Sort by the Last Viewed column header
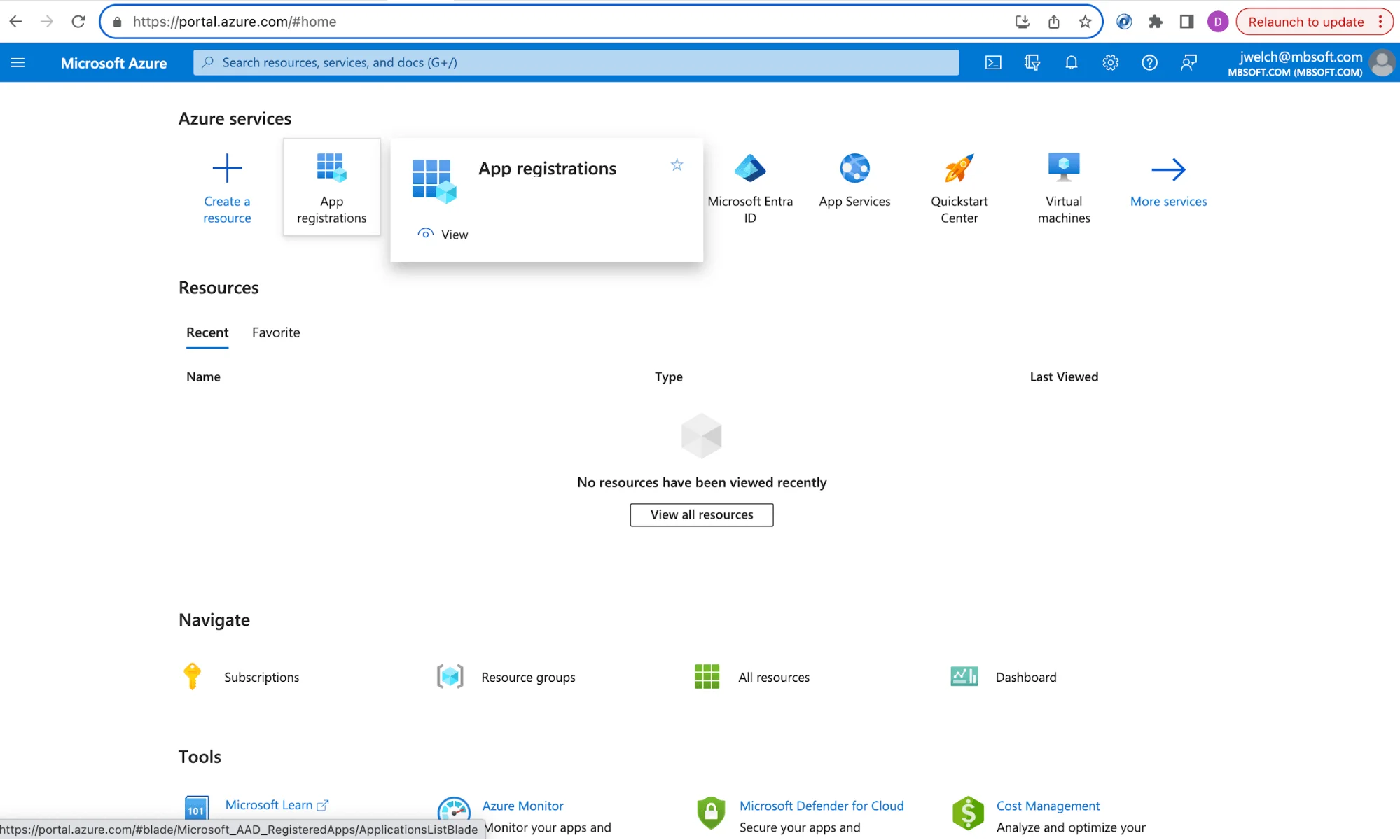The width and height of the screenshot is (1400, 840). coord(1064,377)
